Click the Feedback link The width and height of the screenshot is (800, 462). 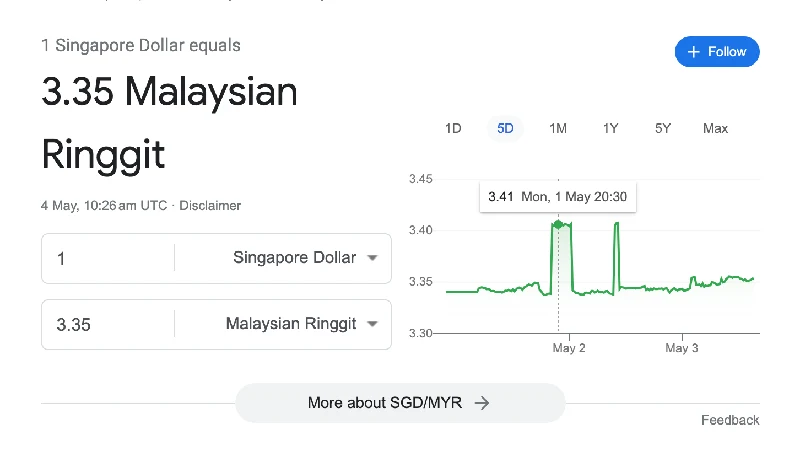click(x=730, y=420)
